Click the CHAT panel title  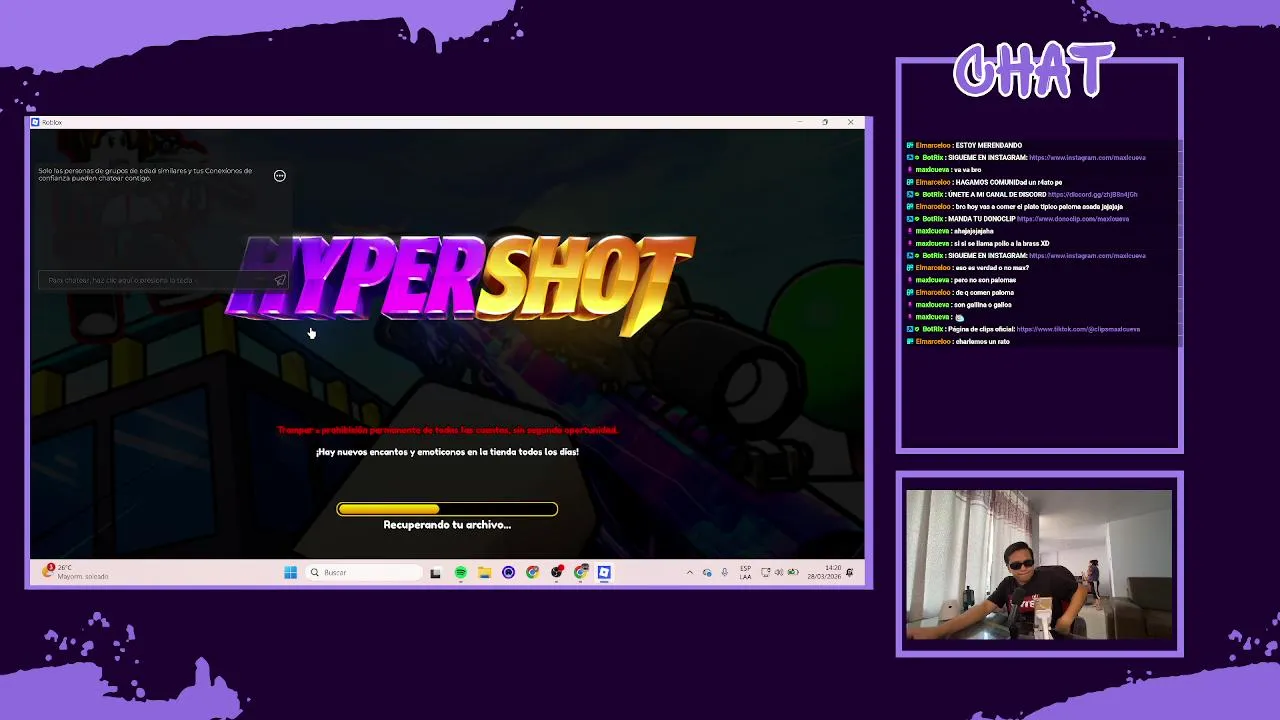(1034, 71)
